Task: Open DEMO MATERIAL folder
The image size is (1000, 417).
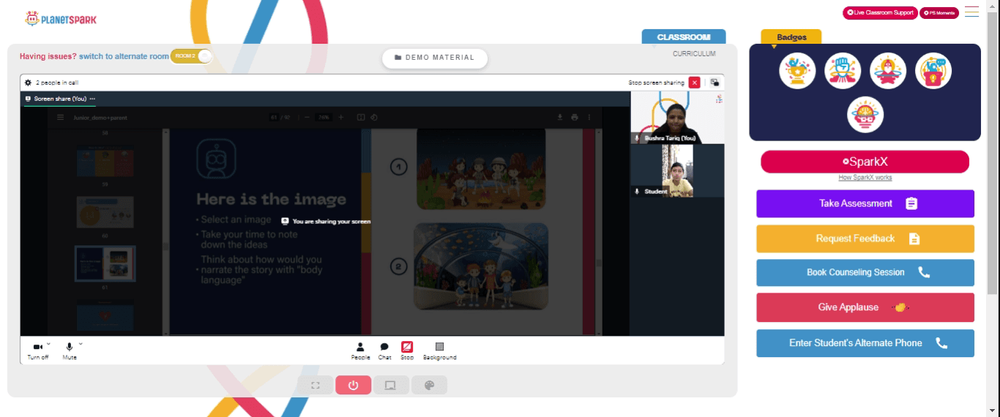Action: 434,58
